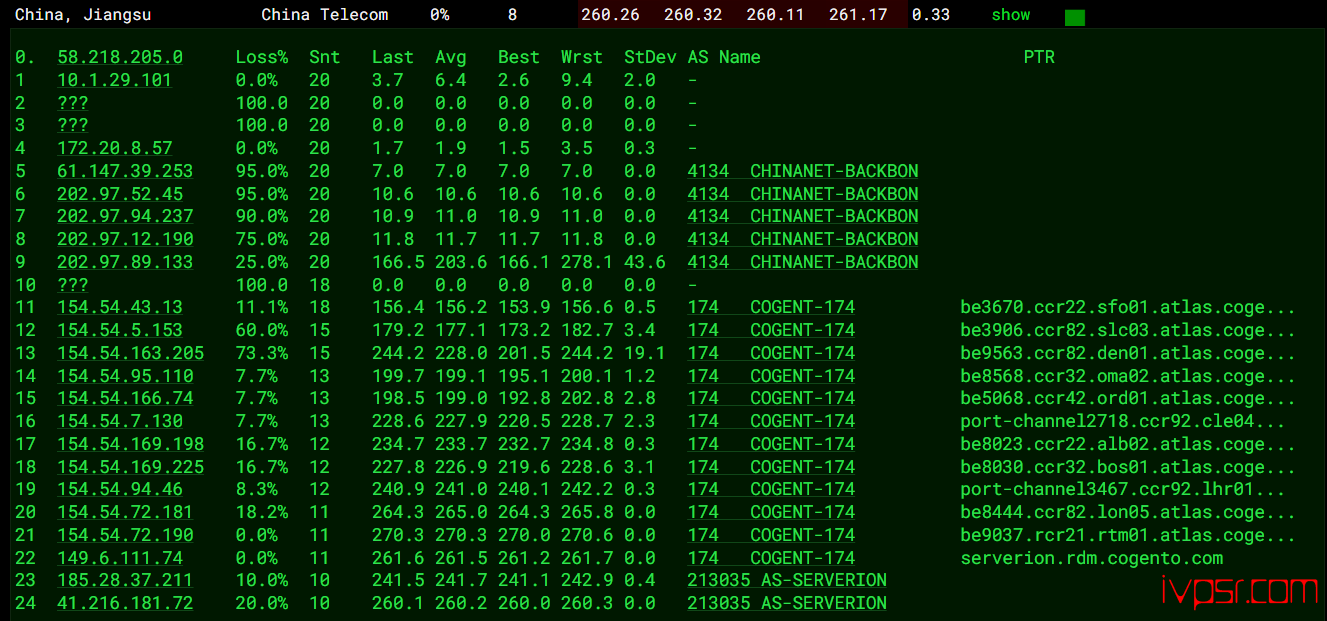The image size is (1327, 621).
Task: Open hop 1 IP 10.1.29.101
Action: pos(114,80)
